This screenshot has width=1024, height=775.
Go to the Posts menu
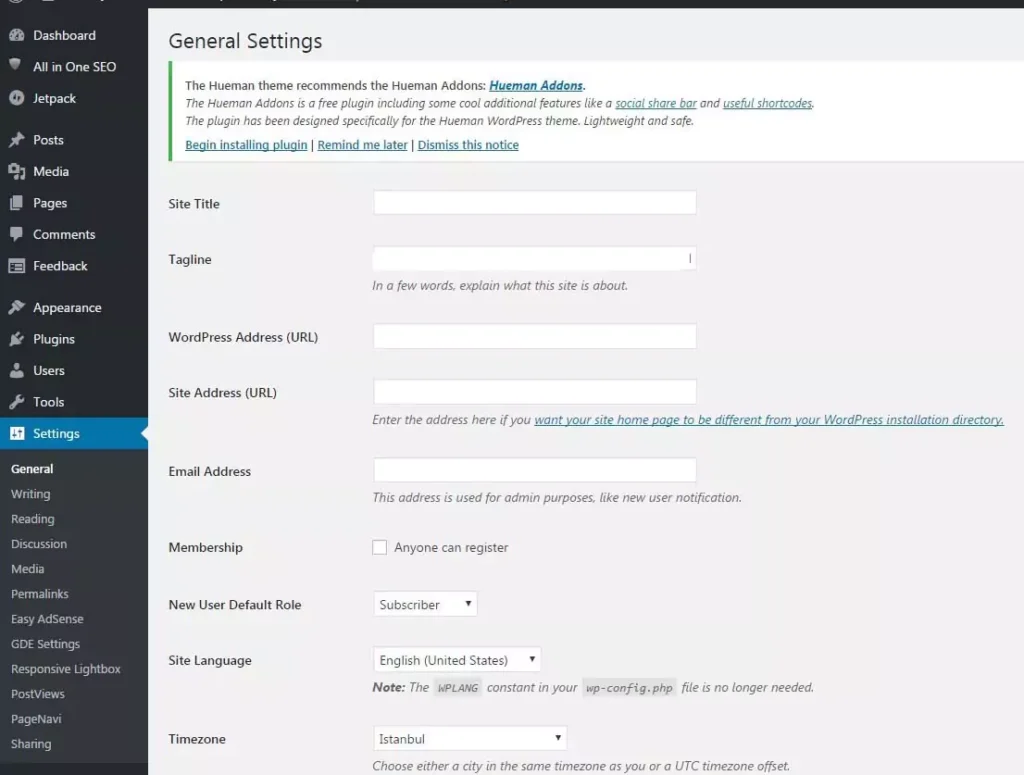click(48, 140)
